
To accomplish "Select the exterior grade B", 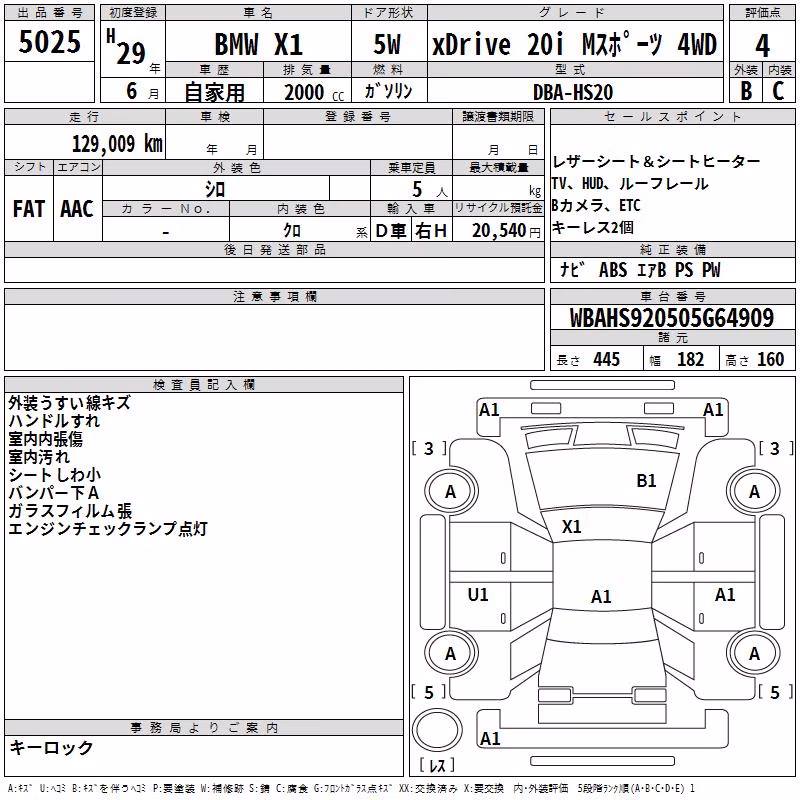I will pyautogui.click(x=746, y=91).
